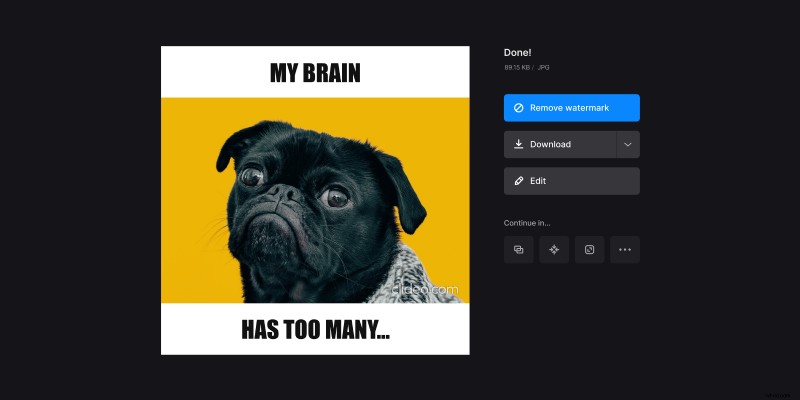Download the finished meme image

[560, 144]
